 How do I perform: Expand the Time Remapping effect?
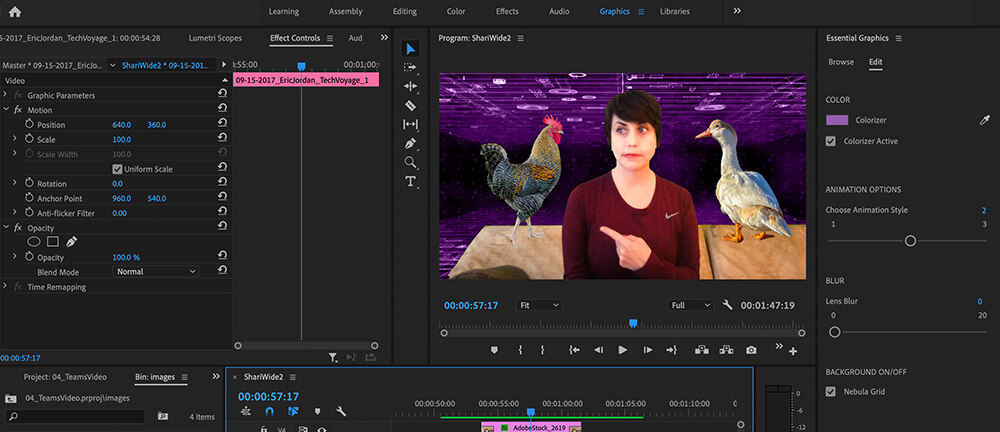click(x=7, y=287)
